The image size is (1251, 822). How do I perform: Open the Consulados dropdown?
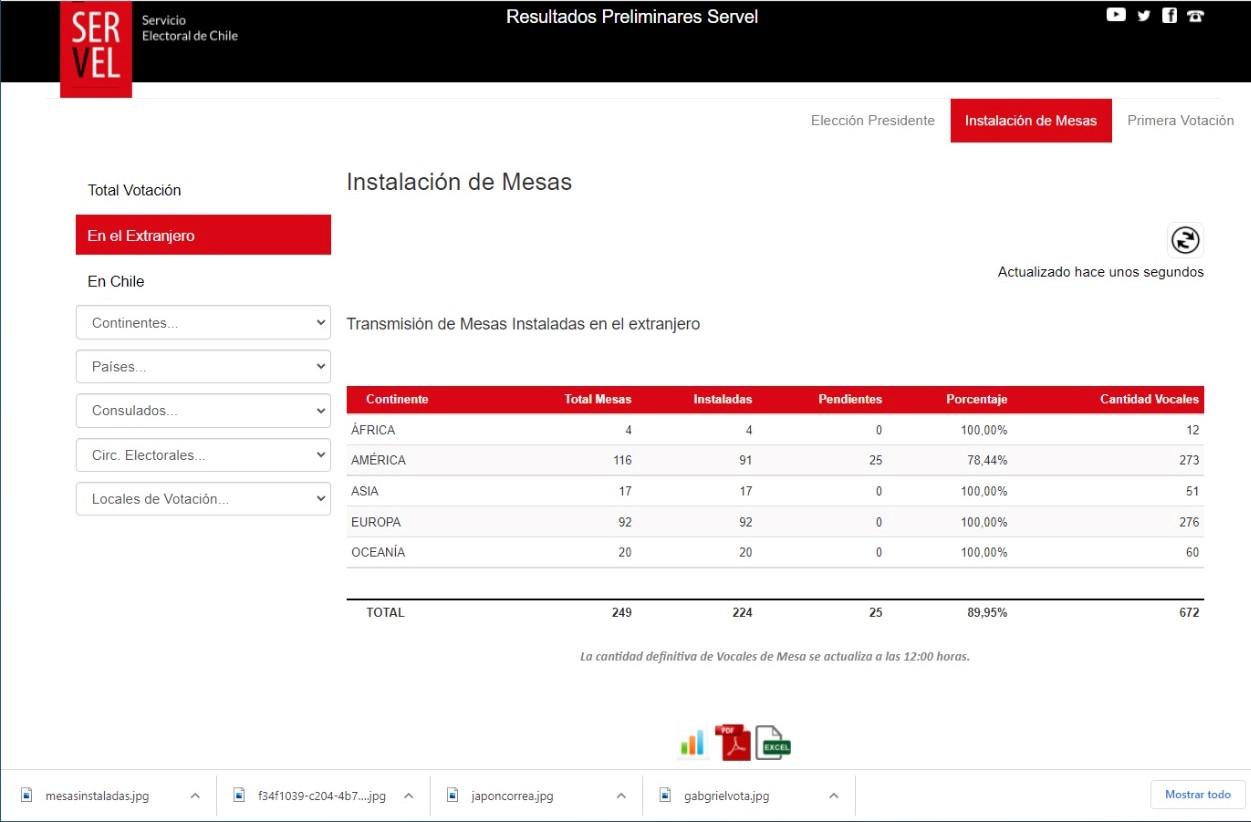[203, 411]
